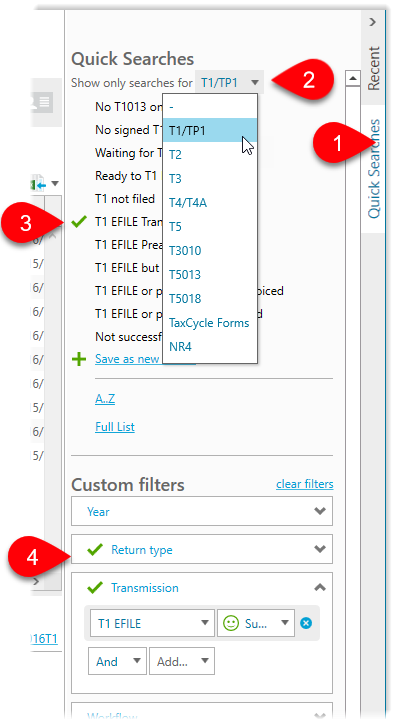Open the A..Z link
Viewport: 396px width, 720px height.
pyautogui.click(x=105, y=399)
